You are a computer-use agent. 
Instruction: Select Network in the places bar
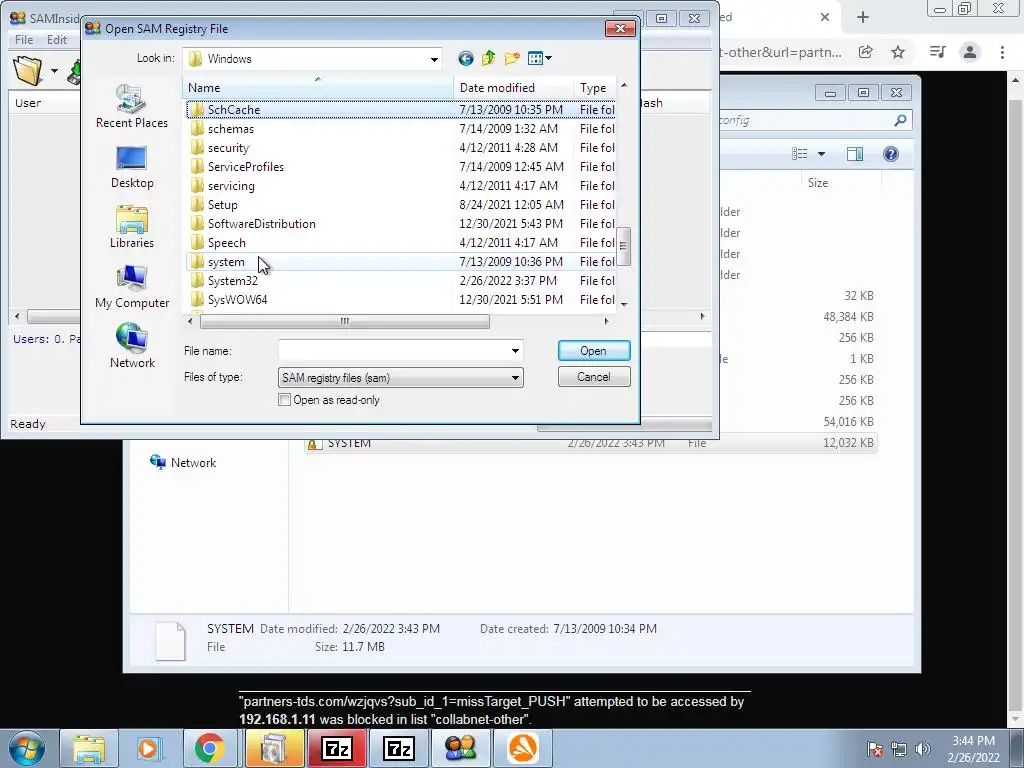[x=132, y=346]
